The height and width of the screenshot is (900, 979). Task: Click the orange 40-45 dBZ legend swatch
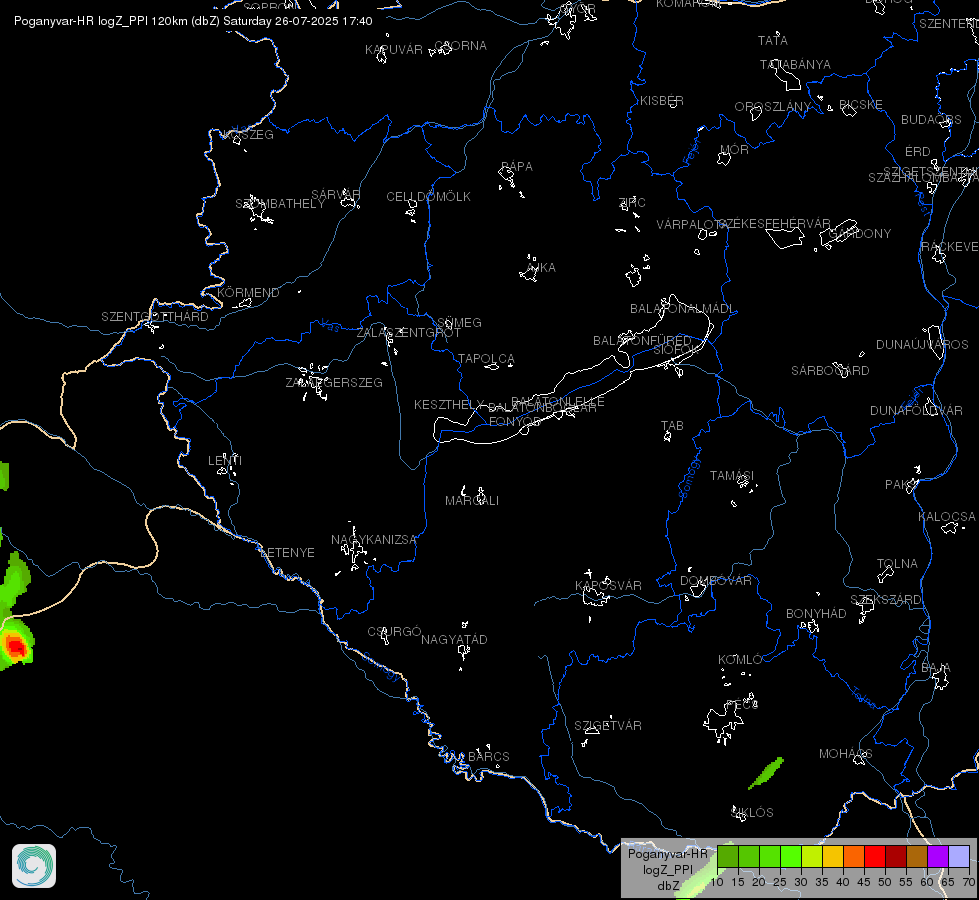coord(854,857)
